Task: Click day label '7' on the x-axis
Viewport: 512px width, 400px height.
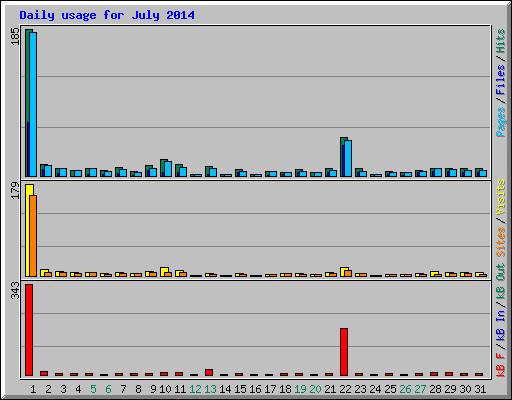Action: point(123,389)
